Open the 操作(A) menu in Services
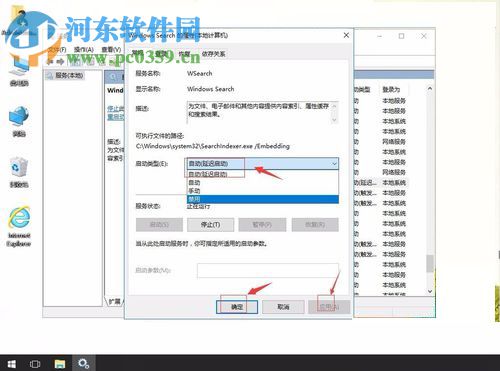The width and height of the screenshot is (500, 371). pos(84,49)
